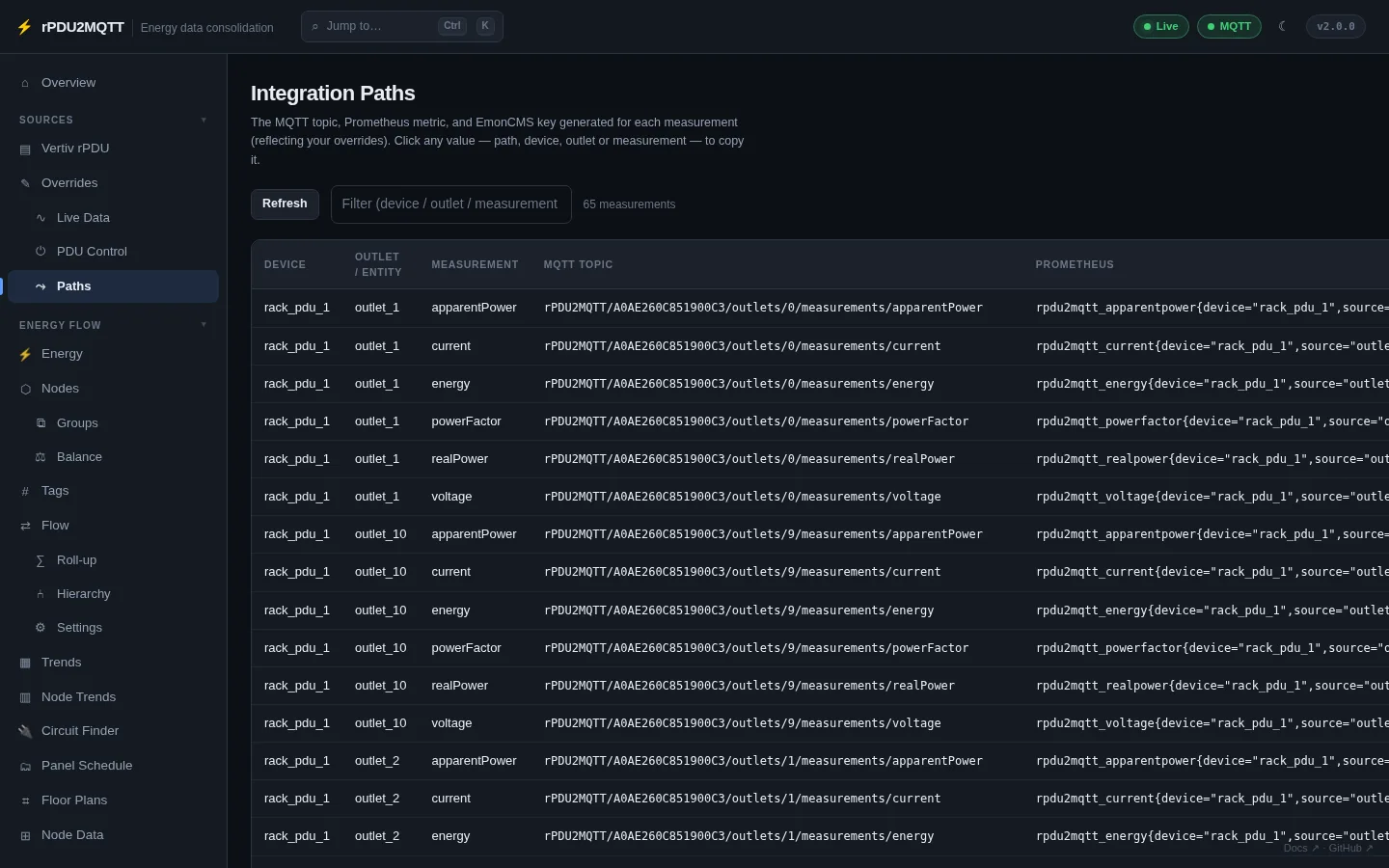Open the Circuit Finder page
The width and height of the screenshot is (1389, 868).
coord(113,731)
